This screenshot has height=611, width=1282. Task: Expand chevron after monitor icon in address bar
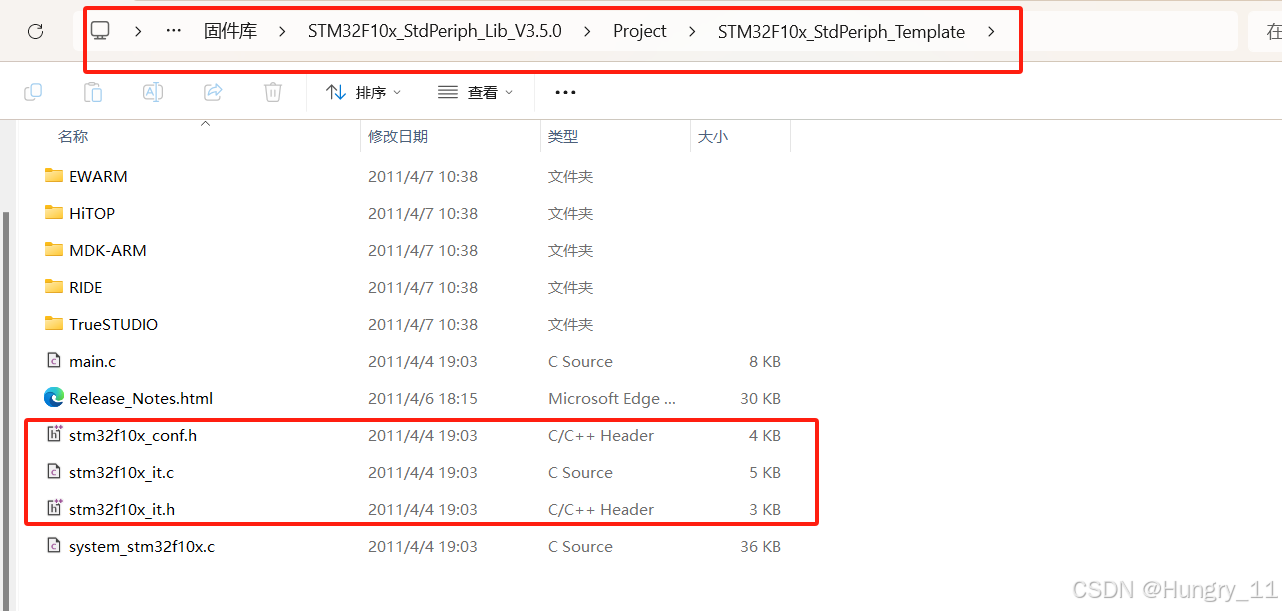click(x=138, y=31)
